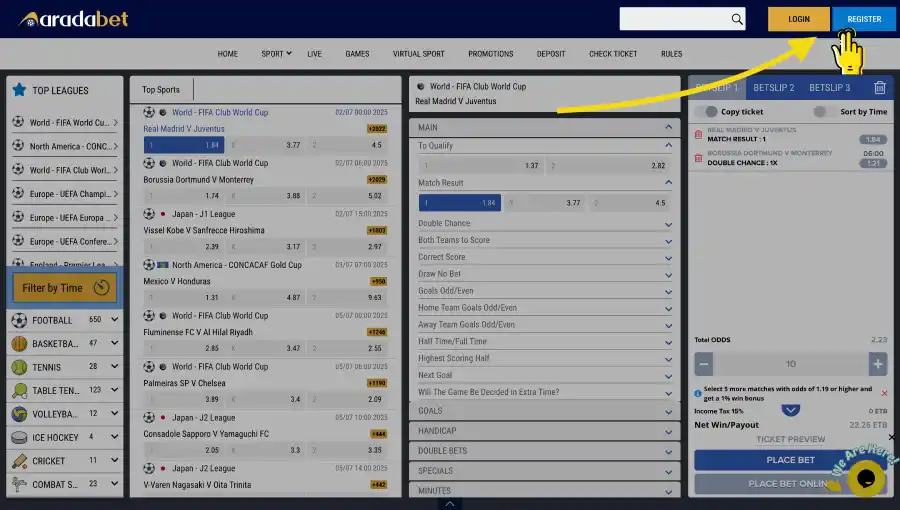Switch to the BETSLIP 3 tab
Screen dimensions: 900x510
click(829, 88)
